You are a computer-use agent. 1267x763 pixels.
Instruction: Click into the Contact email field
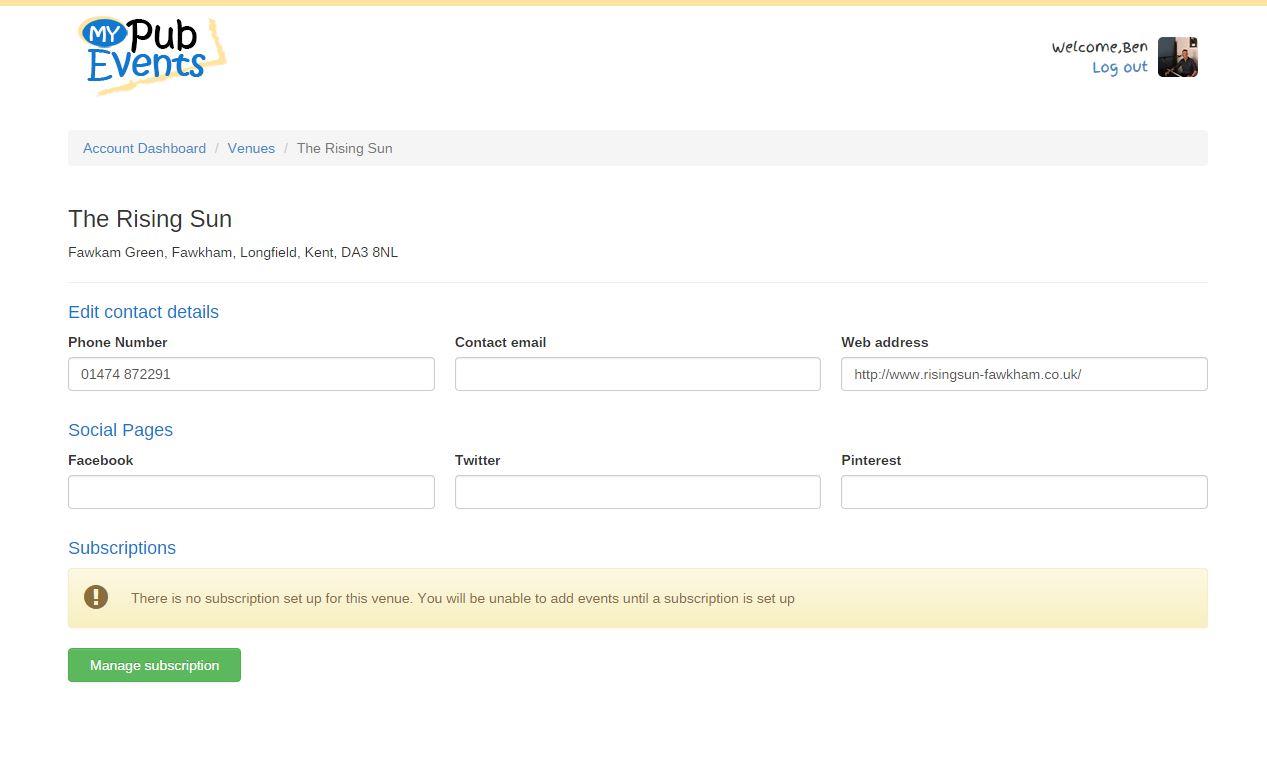pos(638,374)
